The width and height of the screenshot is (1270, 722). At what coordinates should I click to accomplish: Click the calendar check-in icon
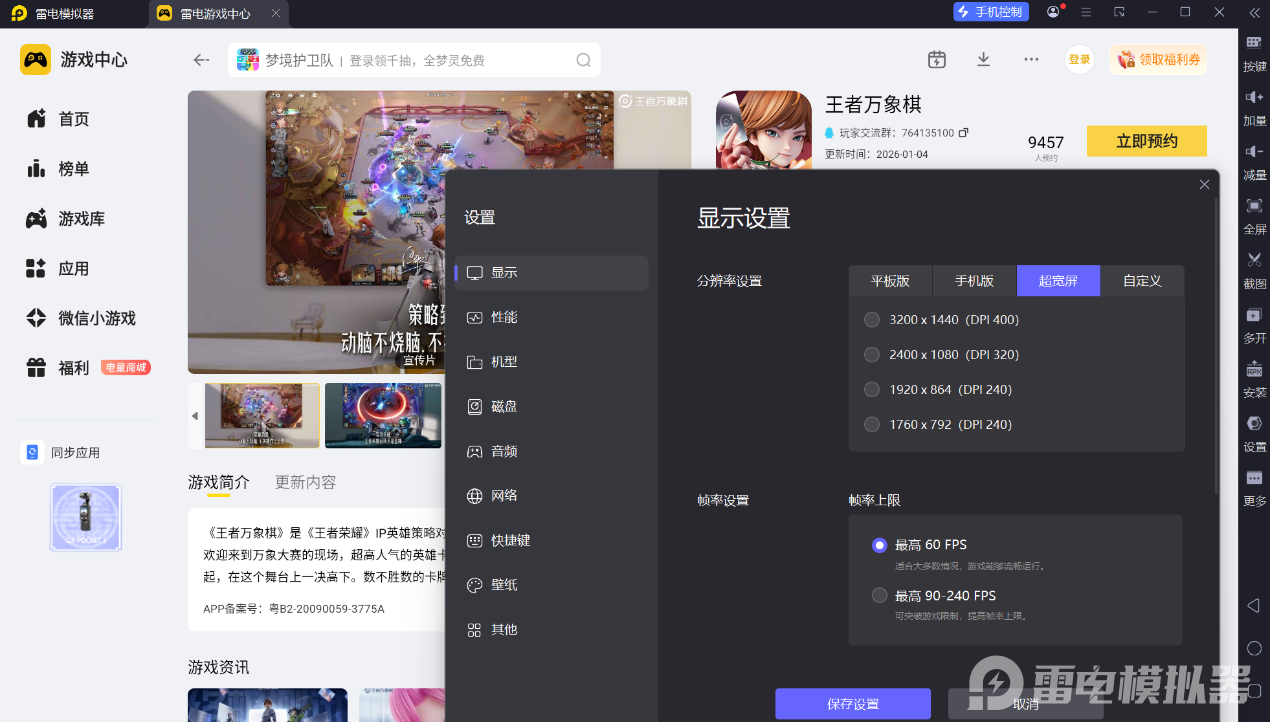click(936, 60)
